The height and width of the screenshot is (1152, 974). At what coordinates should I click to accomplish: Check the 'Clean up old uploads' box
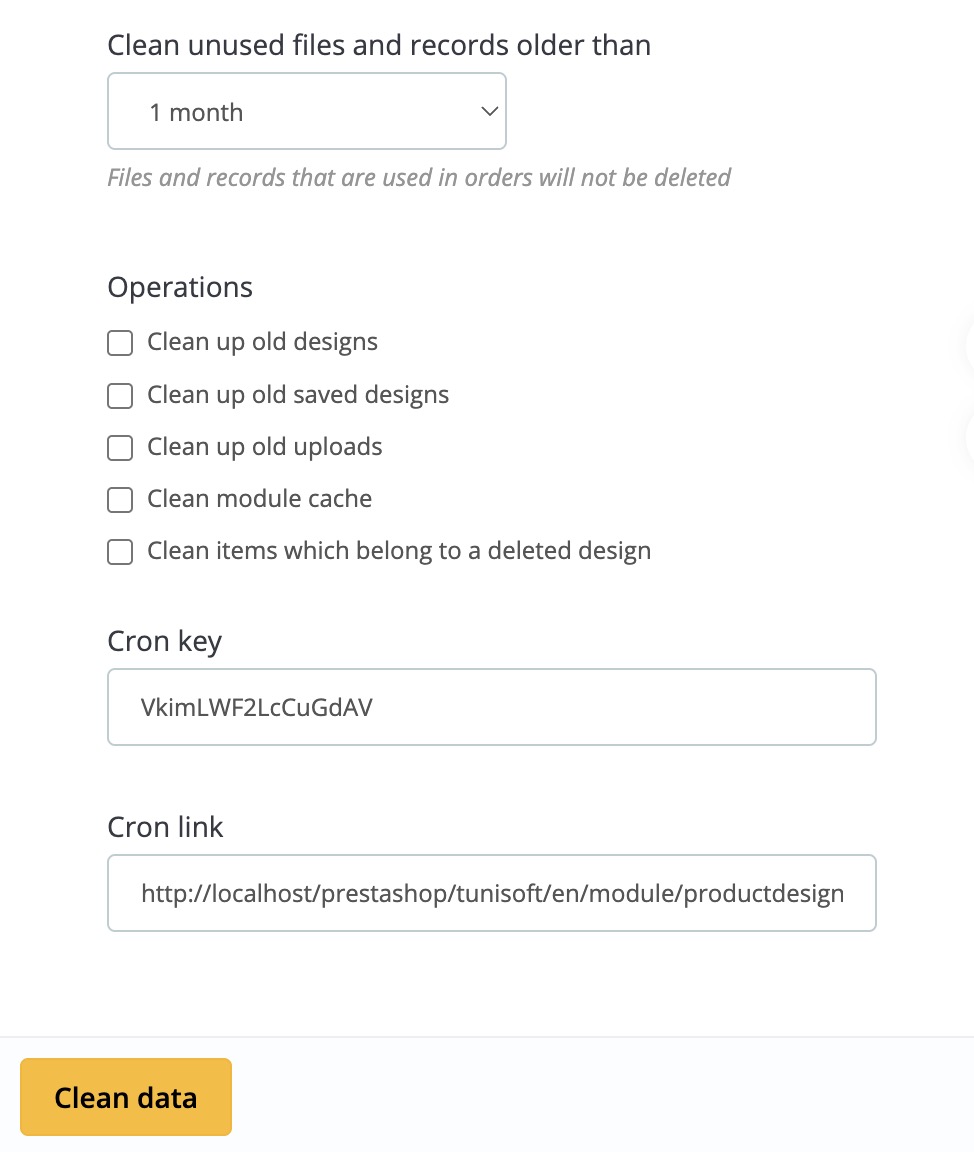pyautogui.click(x=120, y=448)
